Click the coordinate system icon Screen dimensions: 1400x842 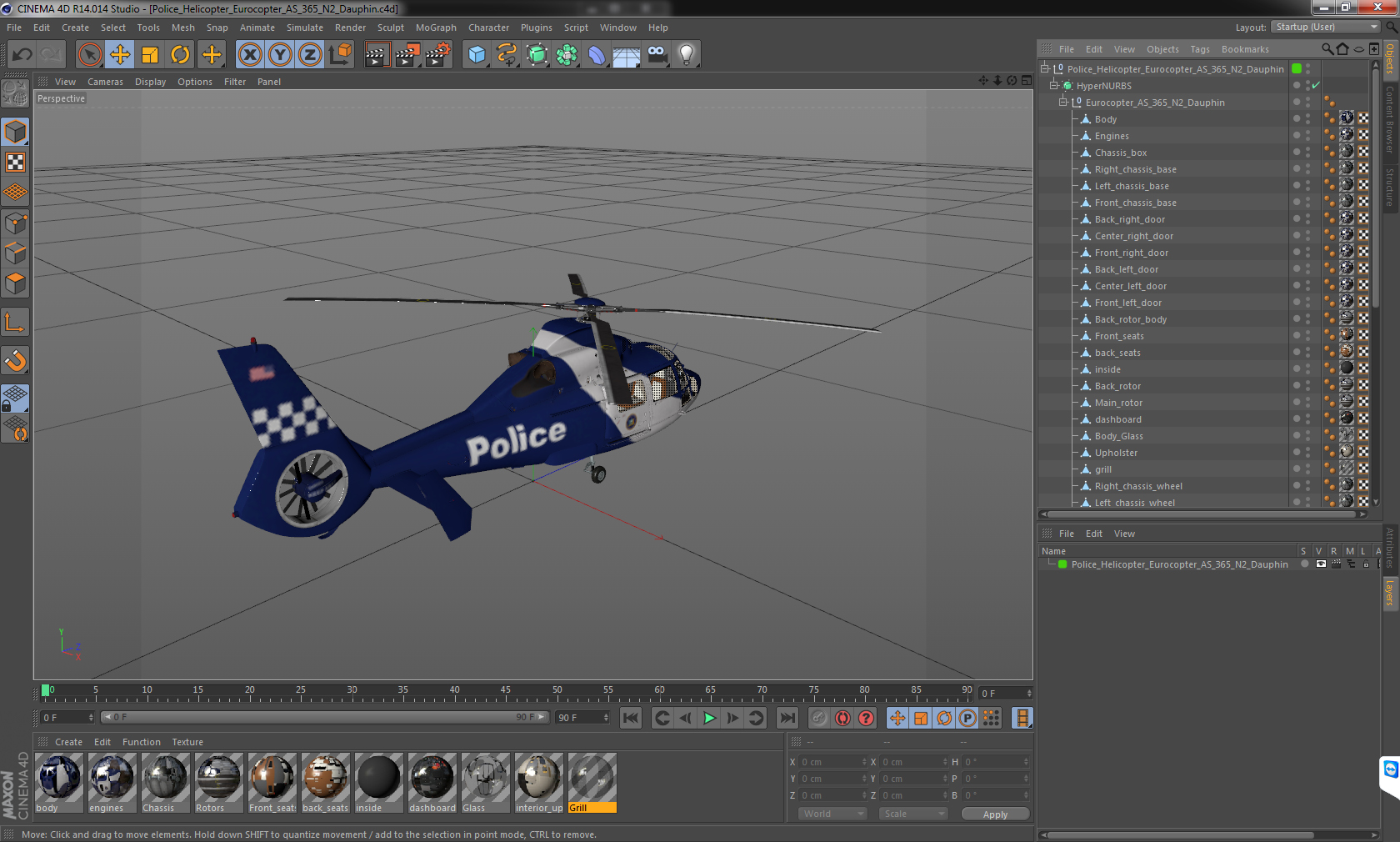[x=340, y=55]
